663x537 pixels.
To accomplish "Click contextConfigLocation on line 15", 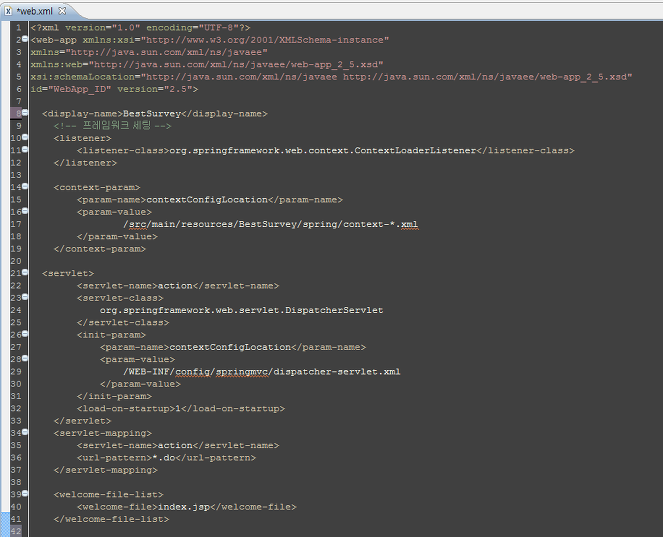I will coord(207,200).
